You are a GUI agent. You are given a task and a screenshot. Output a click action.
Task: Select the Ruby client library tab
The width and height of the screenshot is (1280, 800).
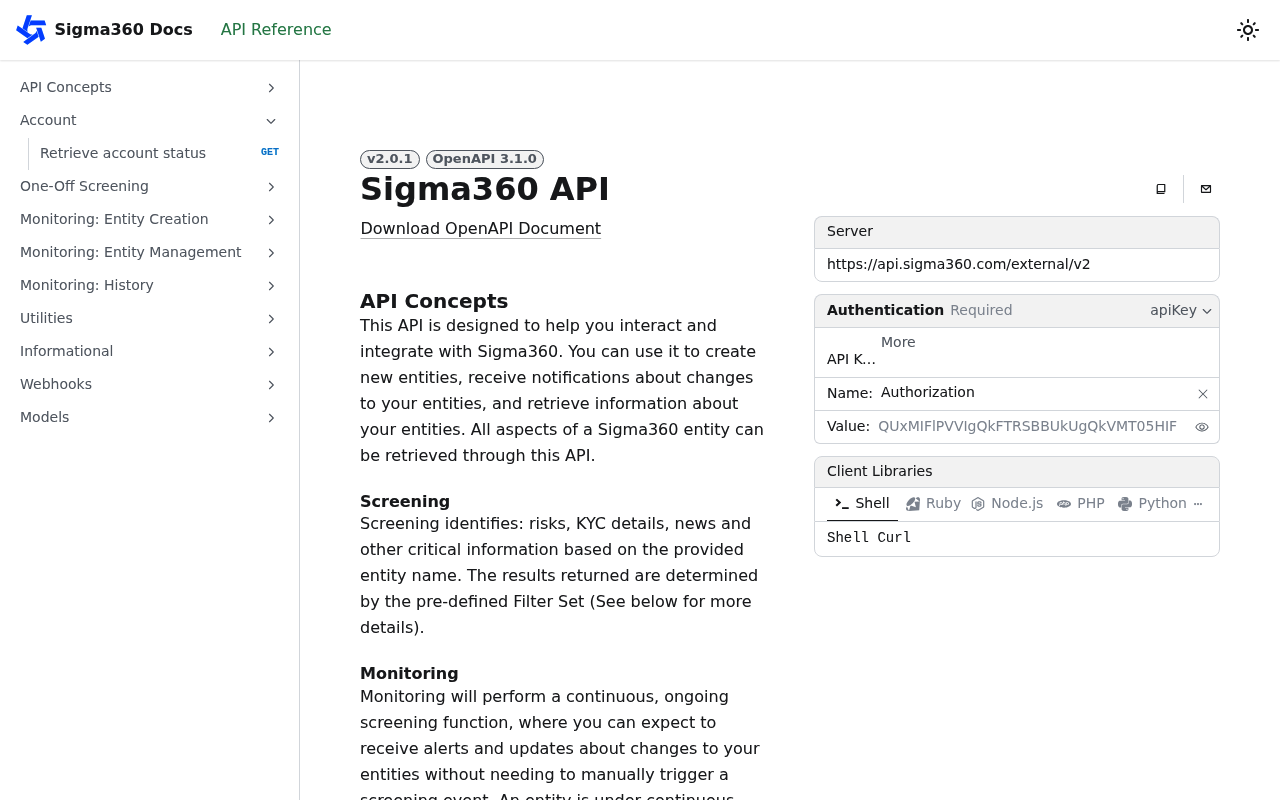(x=933, y=504)
